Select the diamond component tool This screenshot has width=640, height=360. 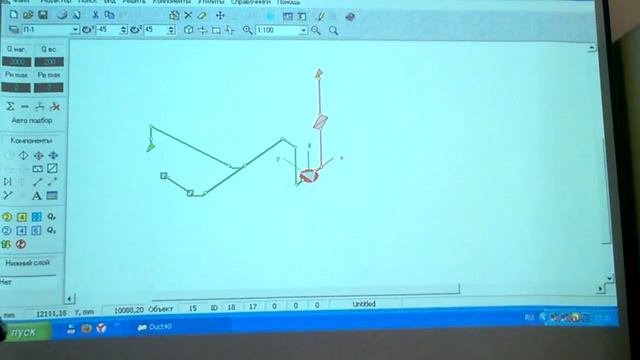coord(23,155)
